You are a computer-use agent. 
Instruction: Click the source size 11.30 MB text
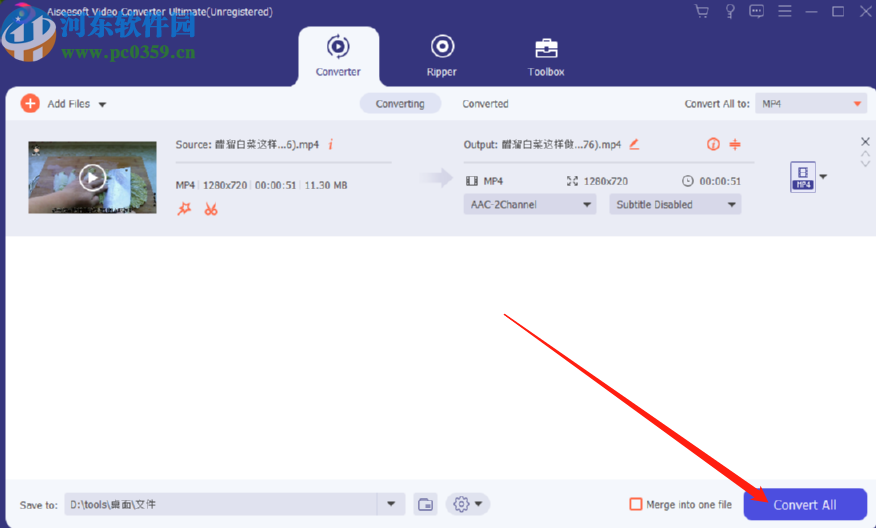coord(326,185)
